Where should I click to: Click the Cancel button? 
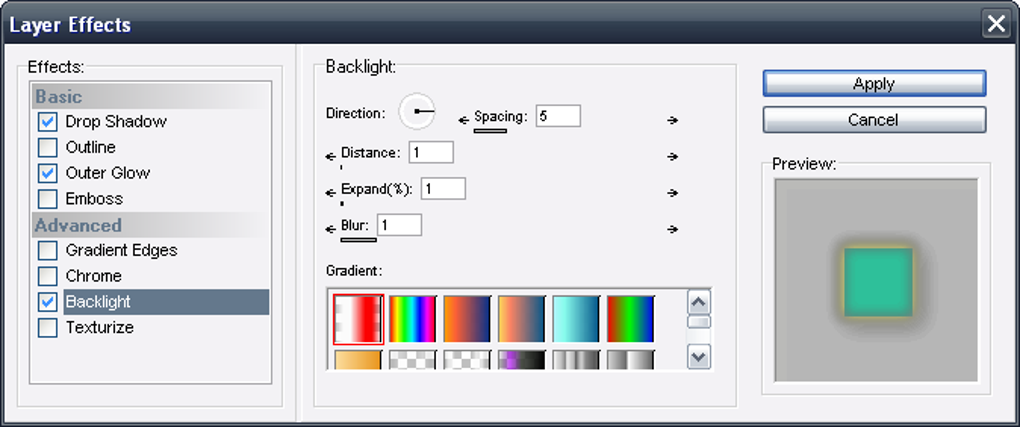[874, 120]
